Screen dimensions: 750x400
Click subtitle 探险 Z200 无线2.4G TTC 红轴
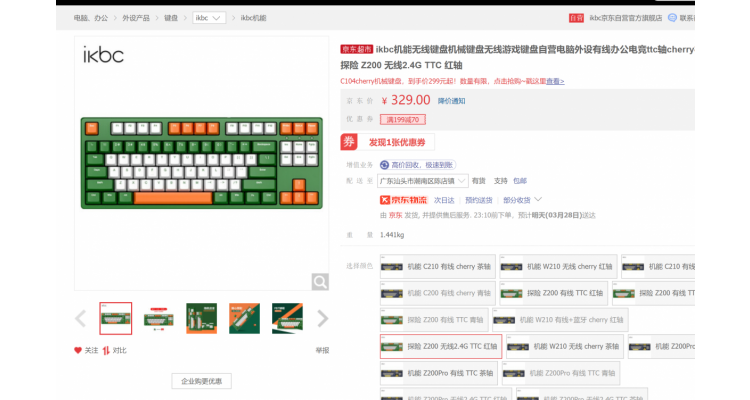coord(401,66)
